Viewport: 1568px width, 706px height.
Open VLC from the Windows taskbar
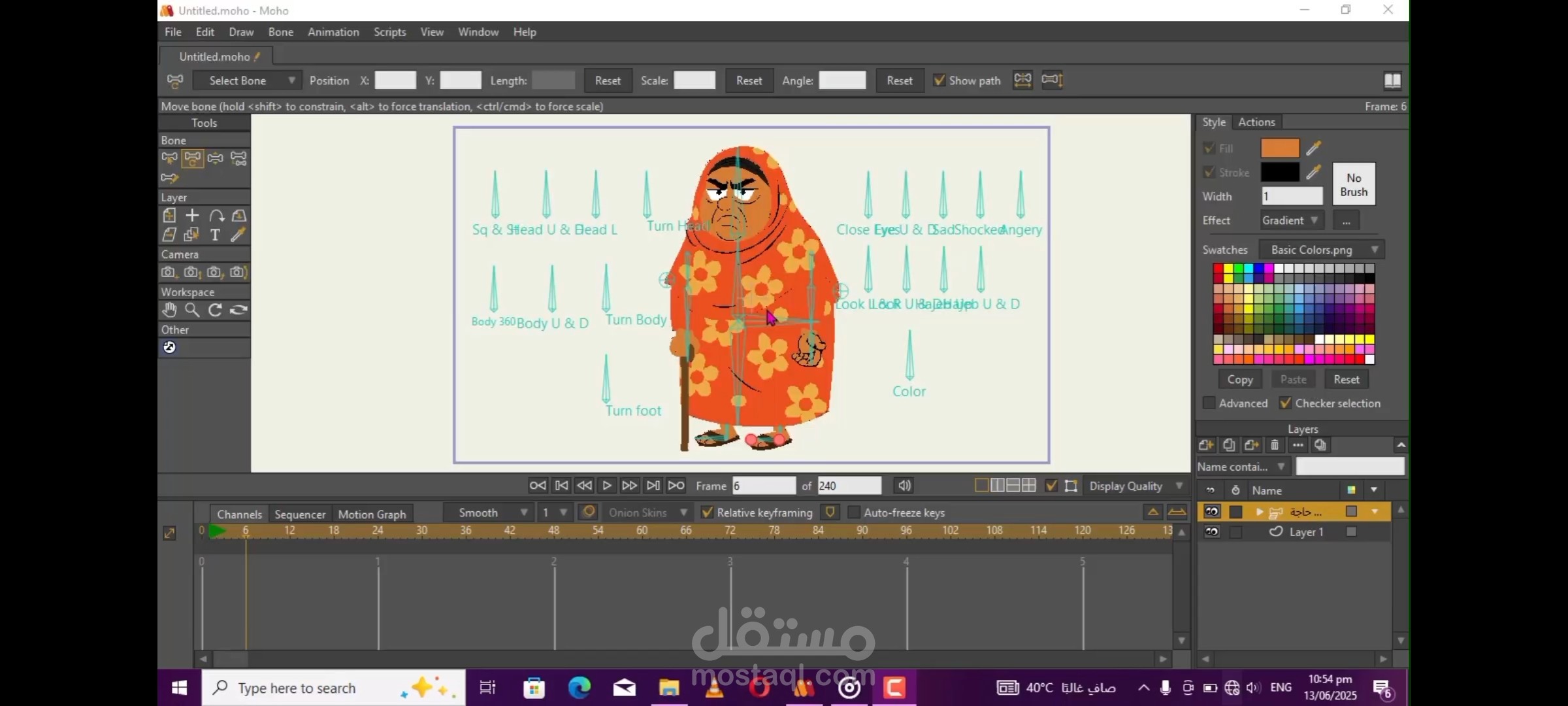714,688
